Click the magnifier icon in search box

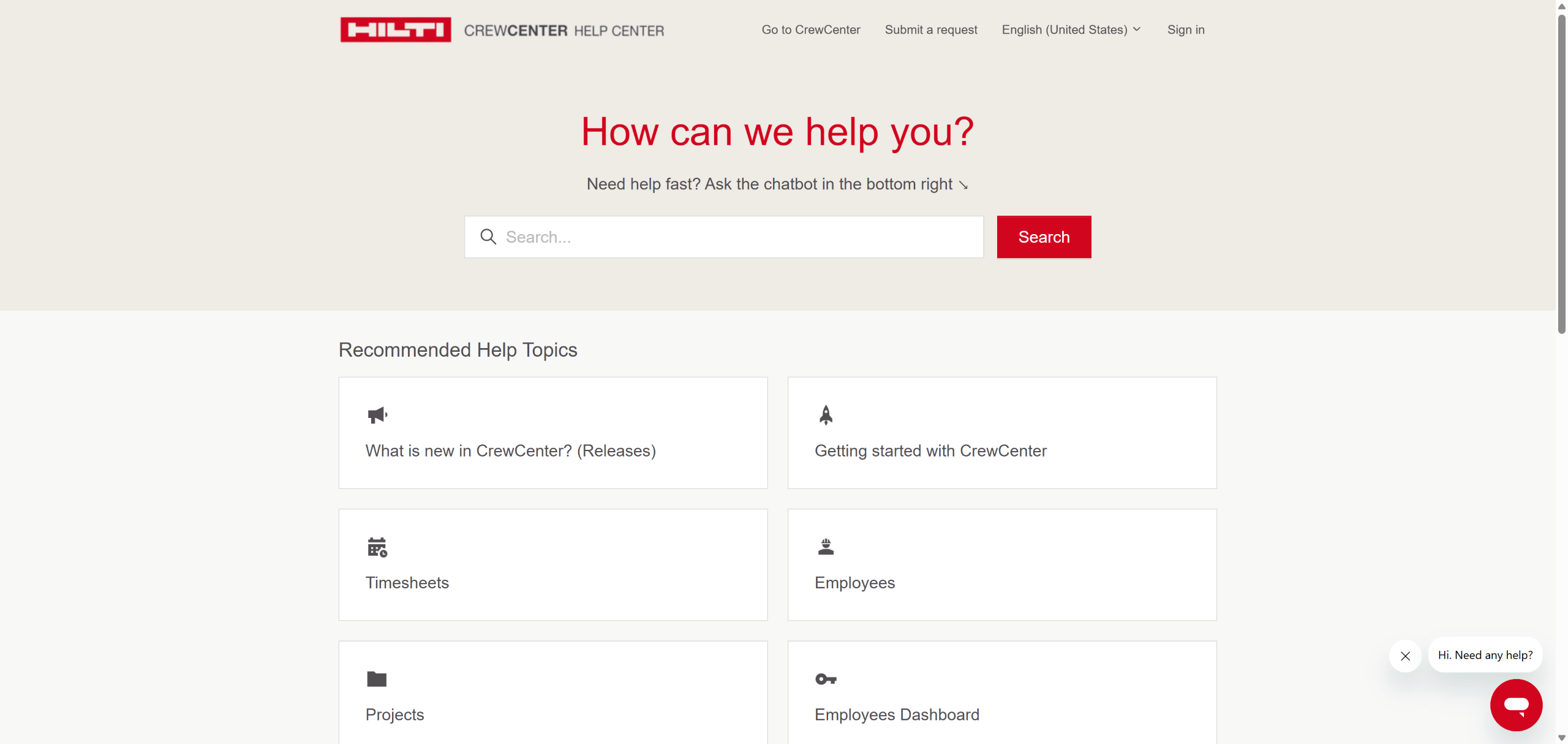coord(488,237)
